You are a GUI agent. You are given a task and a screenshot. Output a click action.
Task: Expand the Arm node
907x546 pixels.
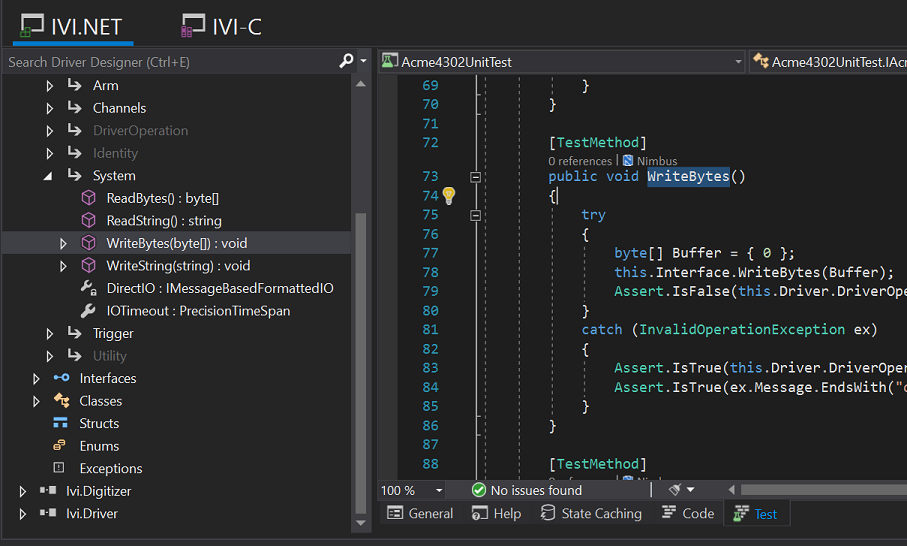pyautogui.click(x=50, y=86)
